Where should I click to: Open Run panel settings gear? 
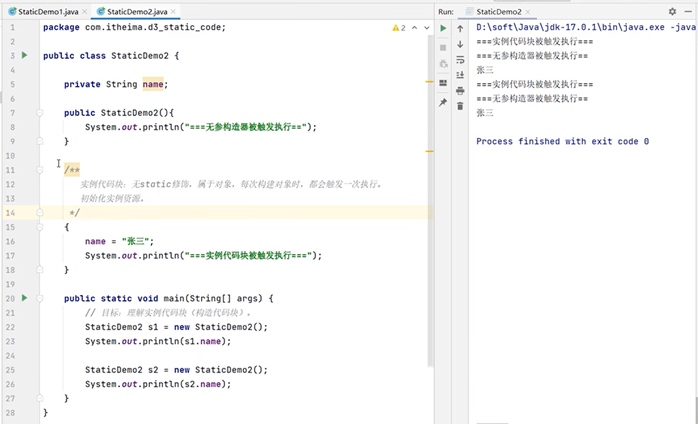(x=672, y=12)
